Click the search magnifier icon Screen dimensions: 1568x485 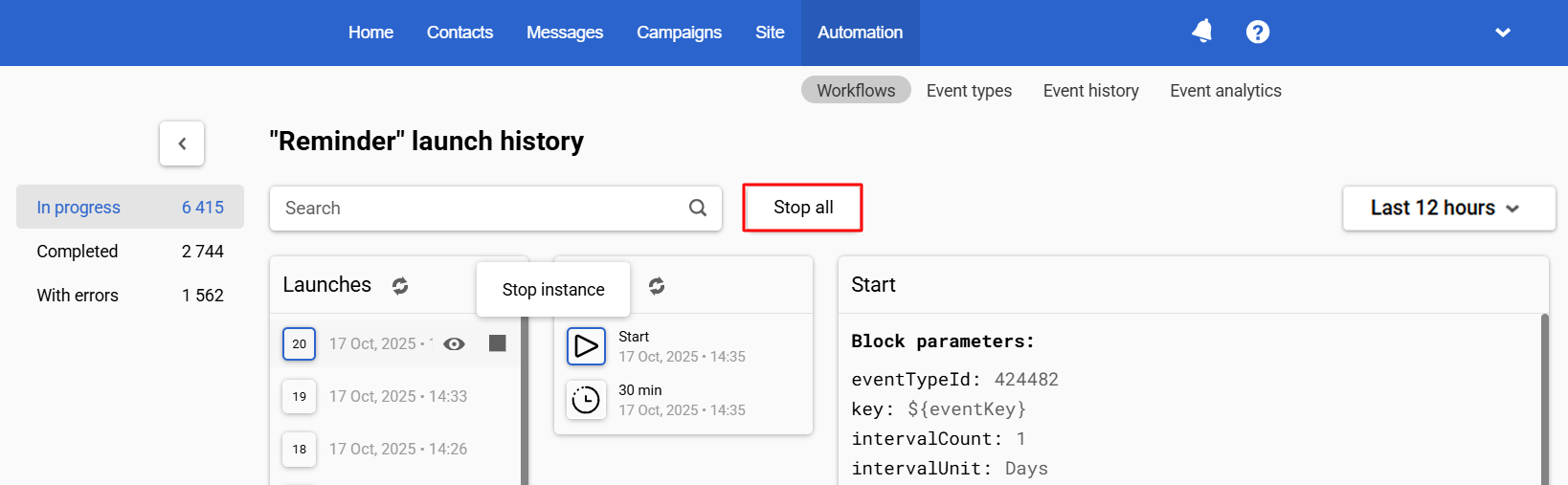(x=698, y=208)
